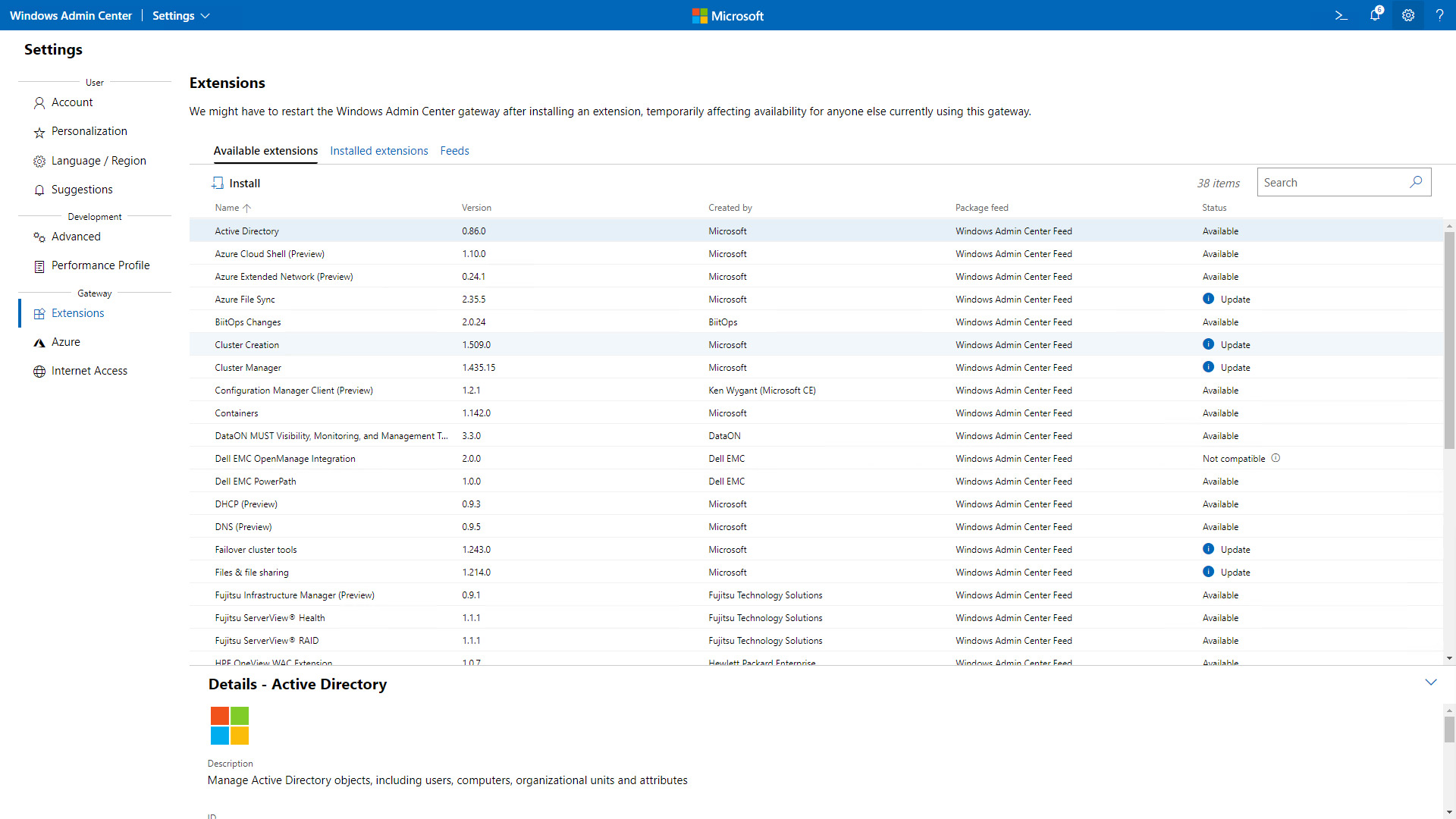Switch to the Feeds tab
This screenshot has height=819, width=1456.
[455, 151]
